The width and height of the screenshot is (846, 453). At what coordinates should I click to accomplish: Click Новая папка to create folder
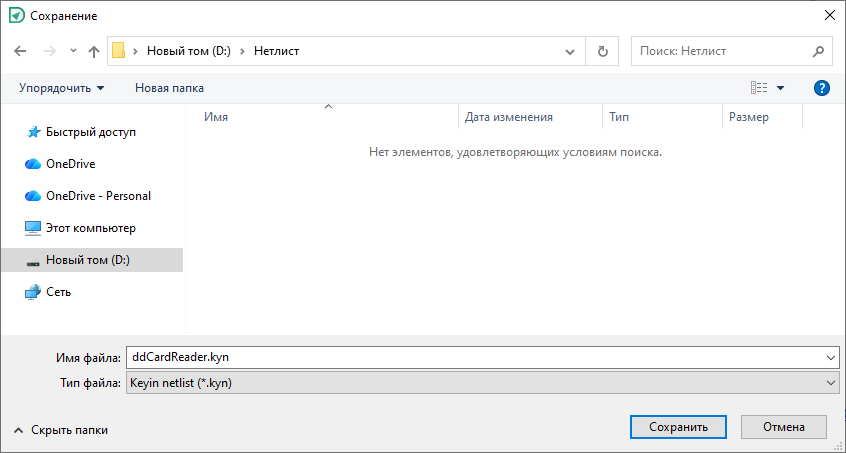coord(169,88)
